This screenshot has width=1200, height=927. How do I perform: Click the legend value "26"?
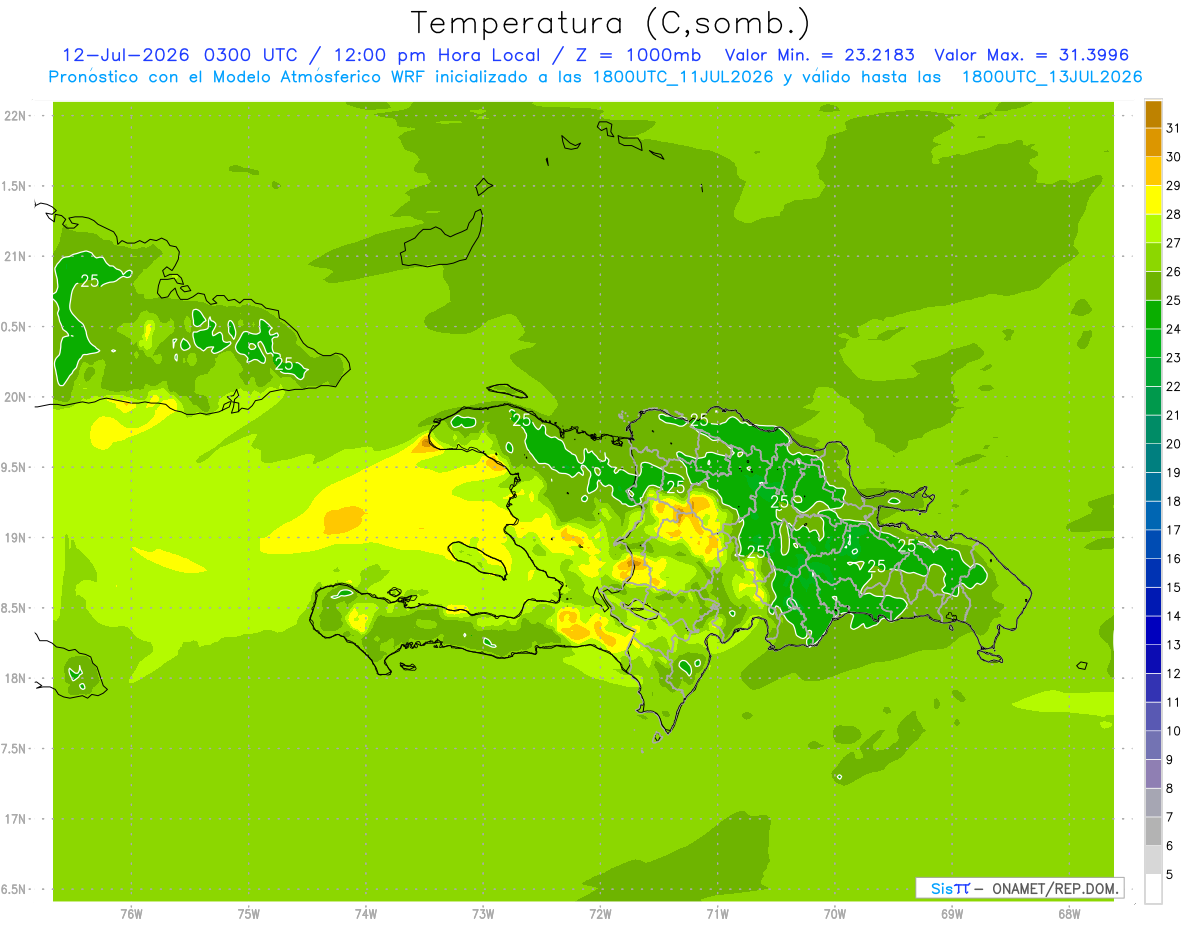[x=1174, y=272]
